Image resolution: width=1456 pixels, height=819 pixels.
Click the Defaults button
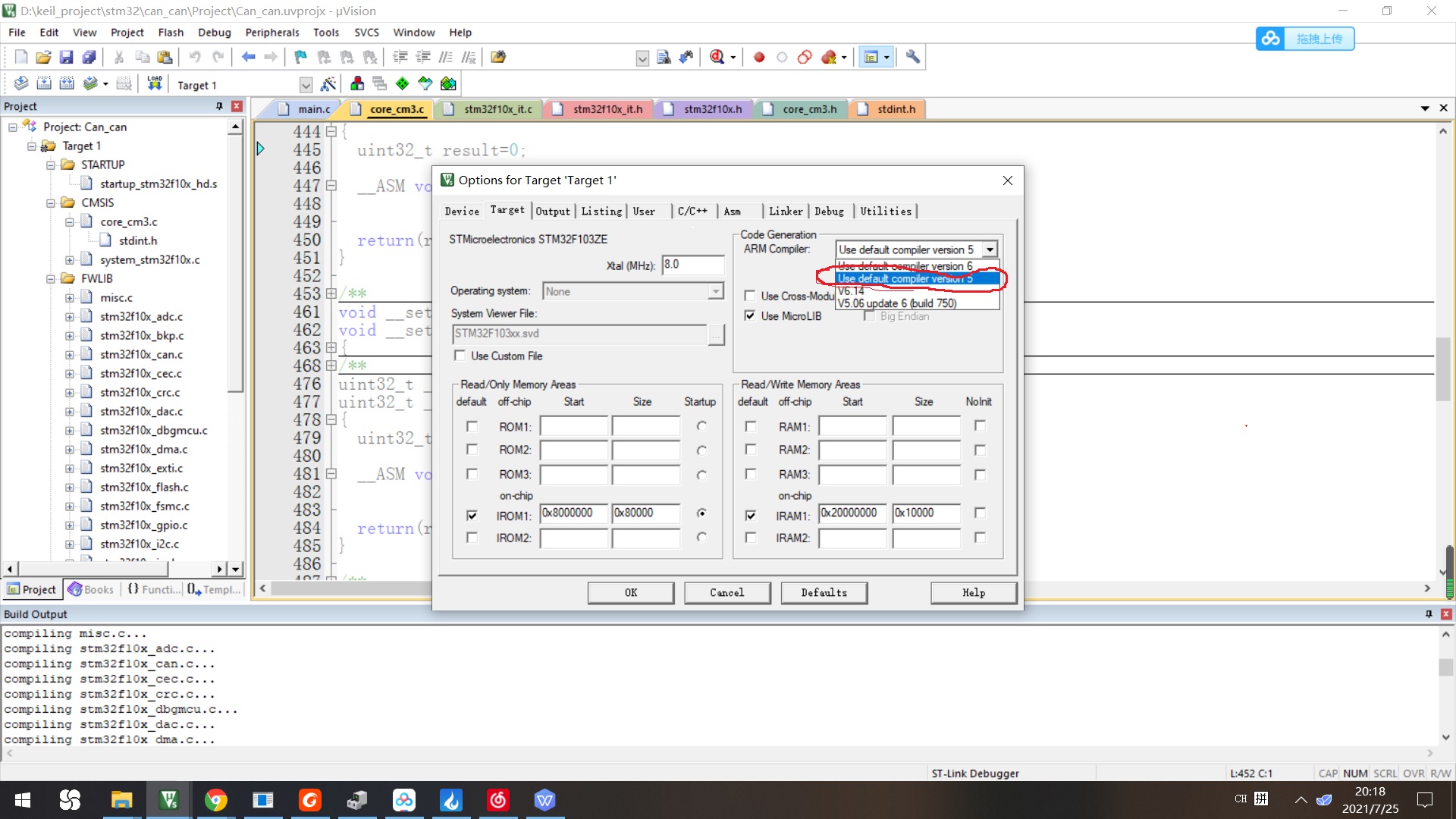pyautogui.click(x=824, y=592)
